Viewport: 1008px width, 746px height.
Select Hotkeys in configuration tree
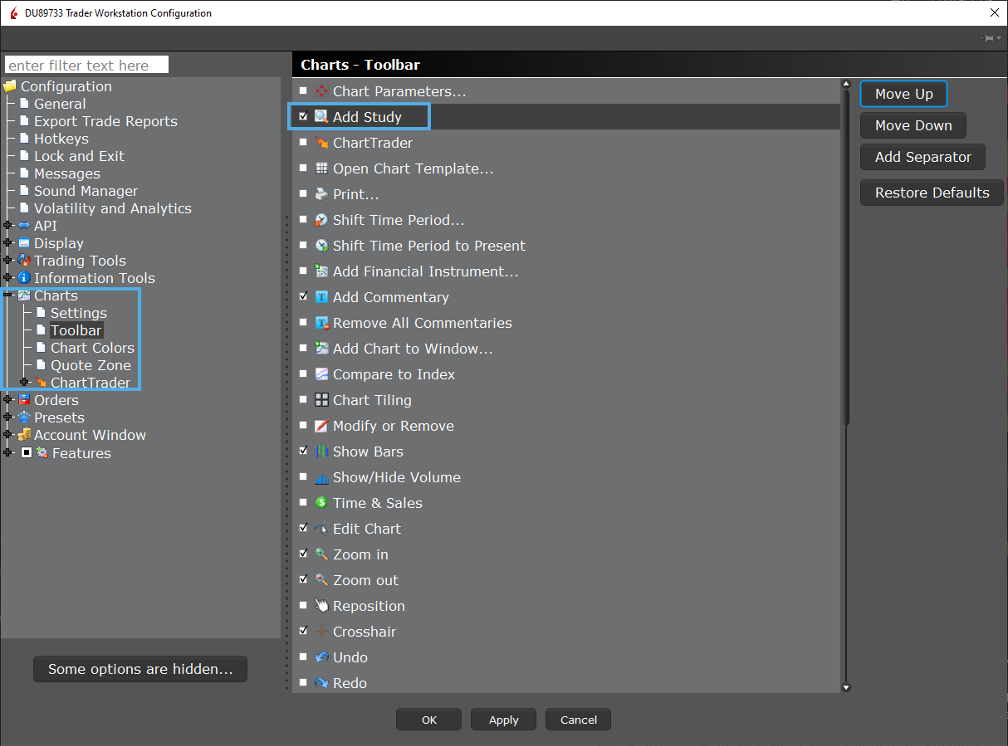pyautogui.click(x=61, y=139)
